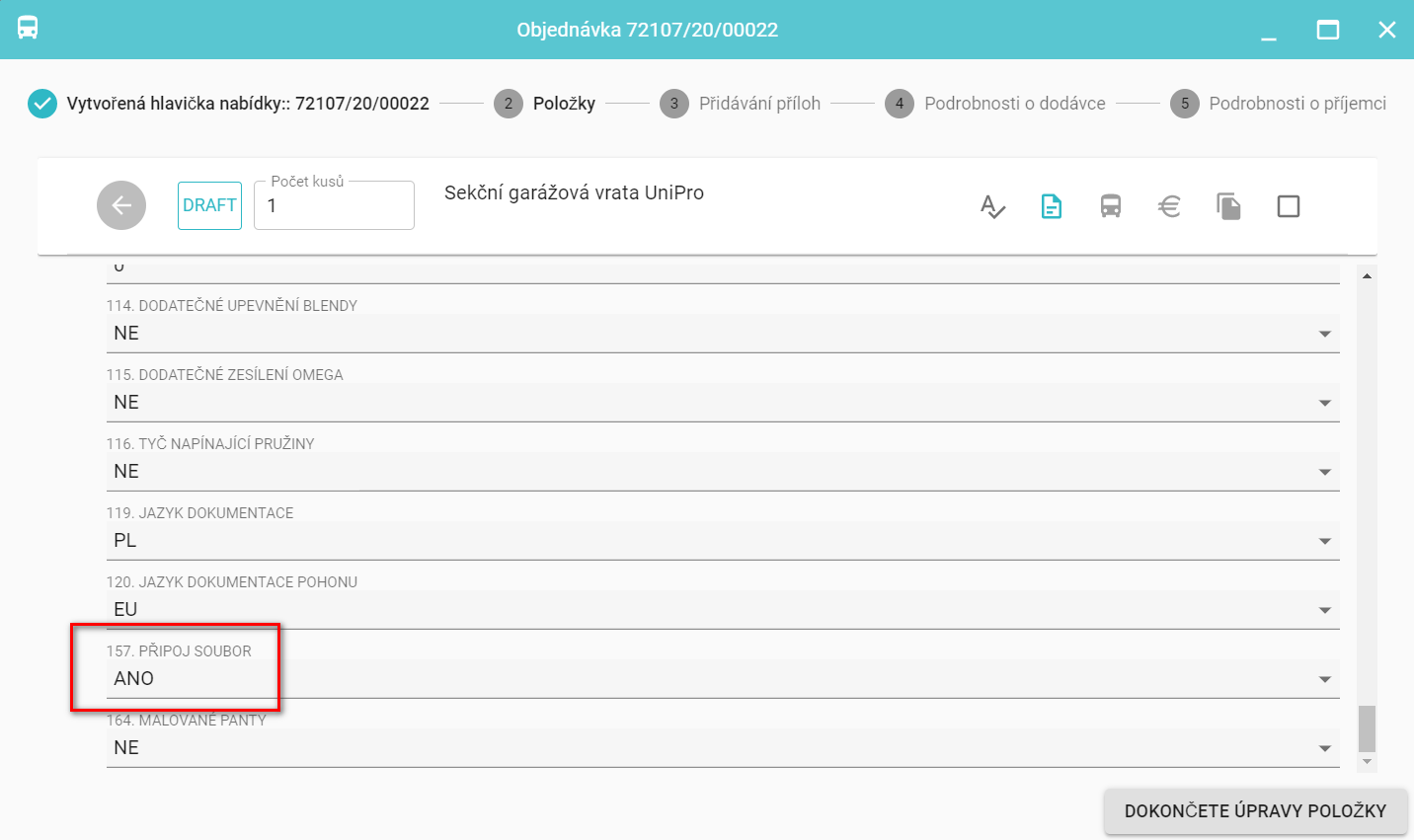Click the copy item icon
This screenshot has height=840, width=1414.
tap(1228, 206)
